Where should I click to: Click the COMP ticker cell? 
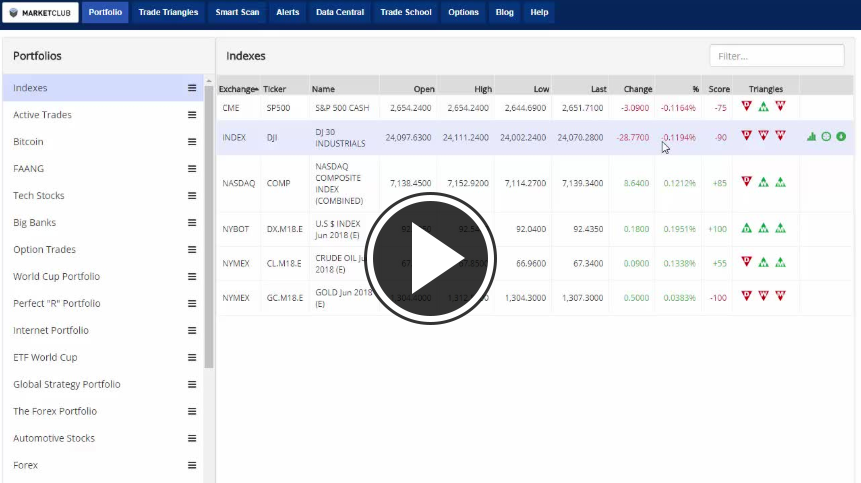pyautogui.click(x=278, y=183)
